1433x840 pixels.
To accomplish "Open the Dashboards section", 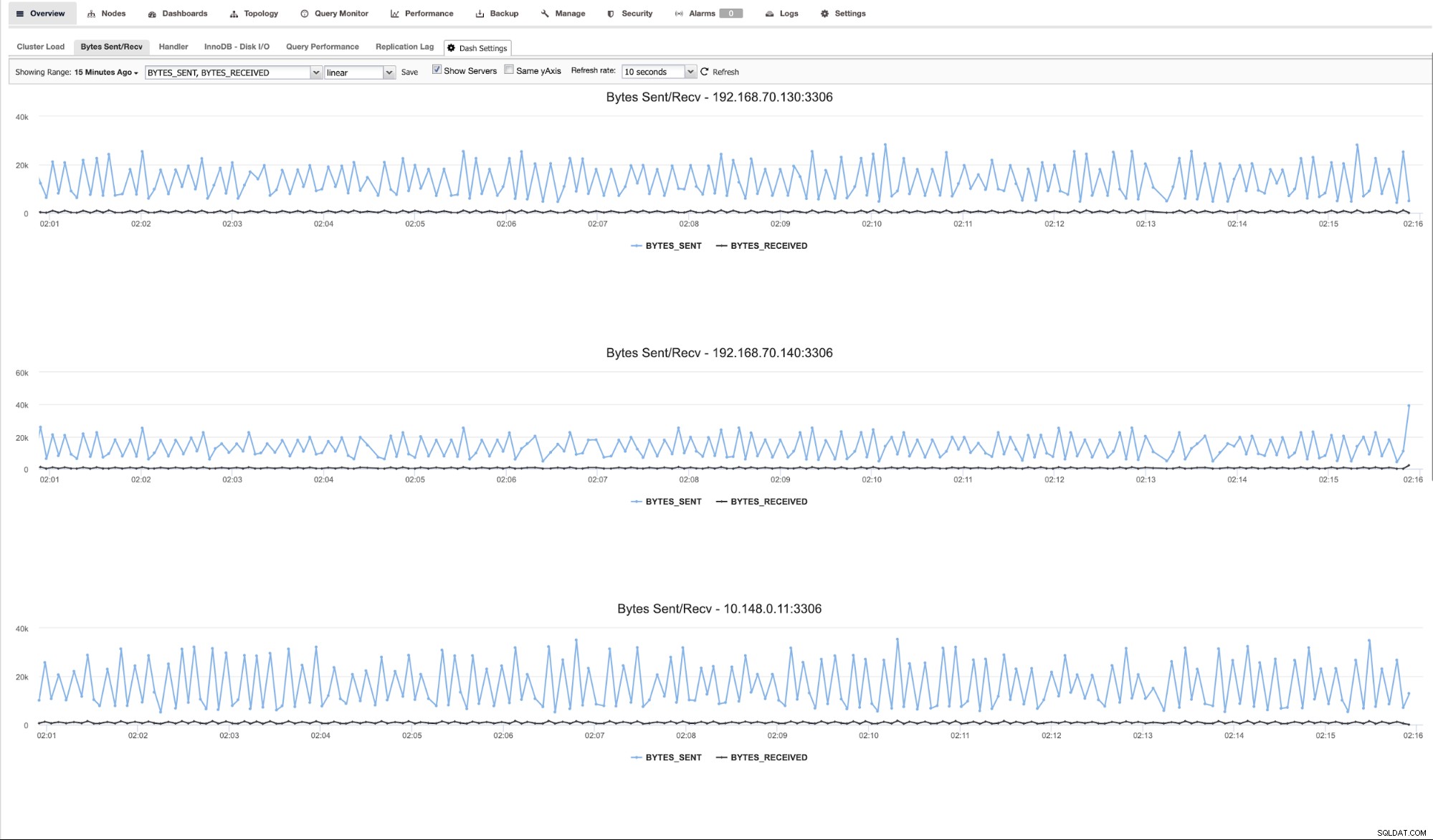I will click(178, 14).
